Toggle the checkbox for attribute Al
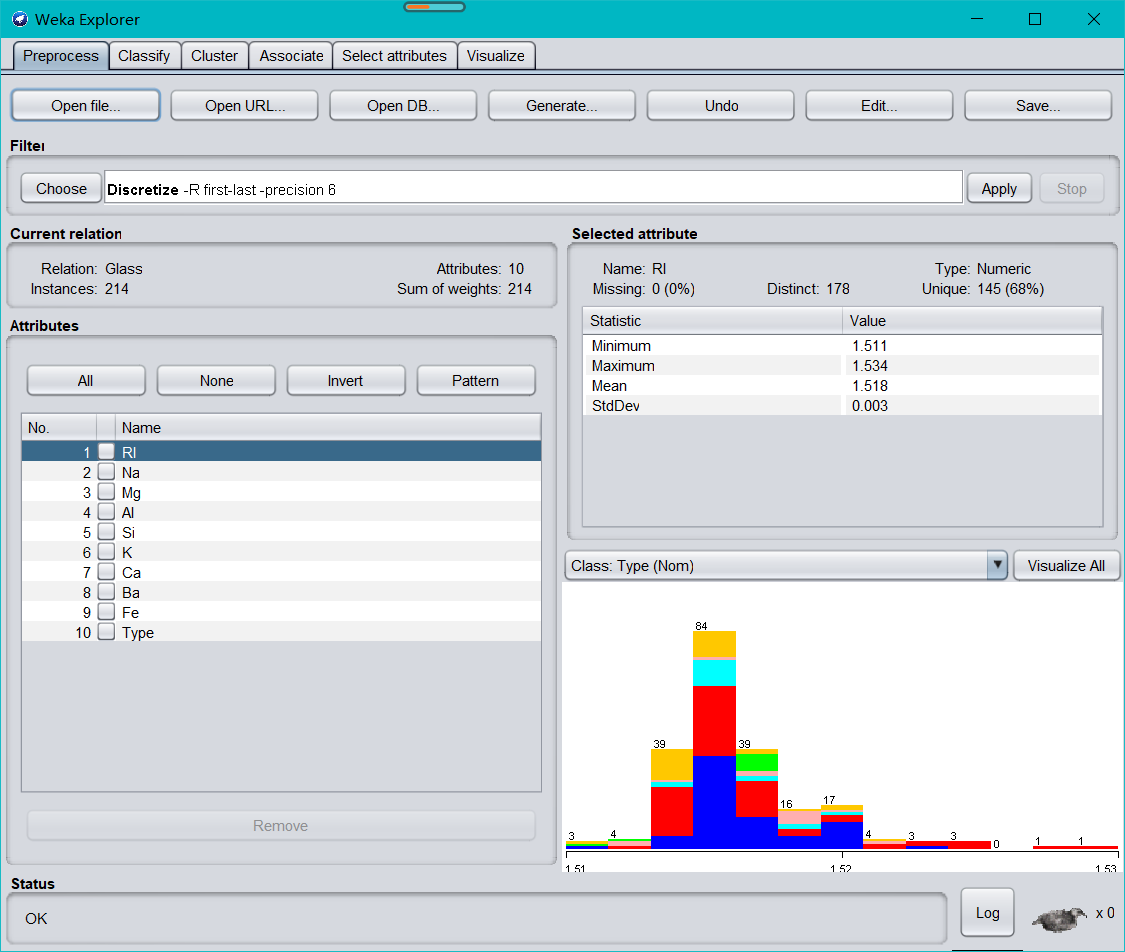Image resolution: width=1125 pixels, height=952 pixels. point(106,512)
